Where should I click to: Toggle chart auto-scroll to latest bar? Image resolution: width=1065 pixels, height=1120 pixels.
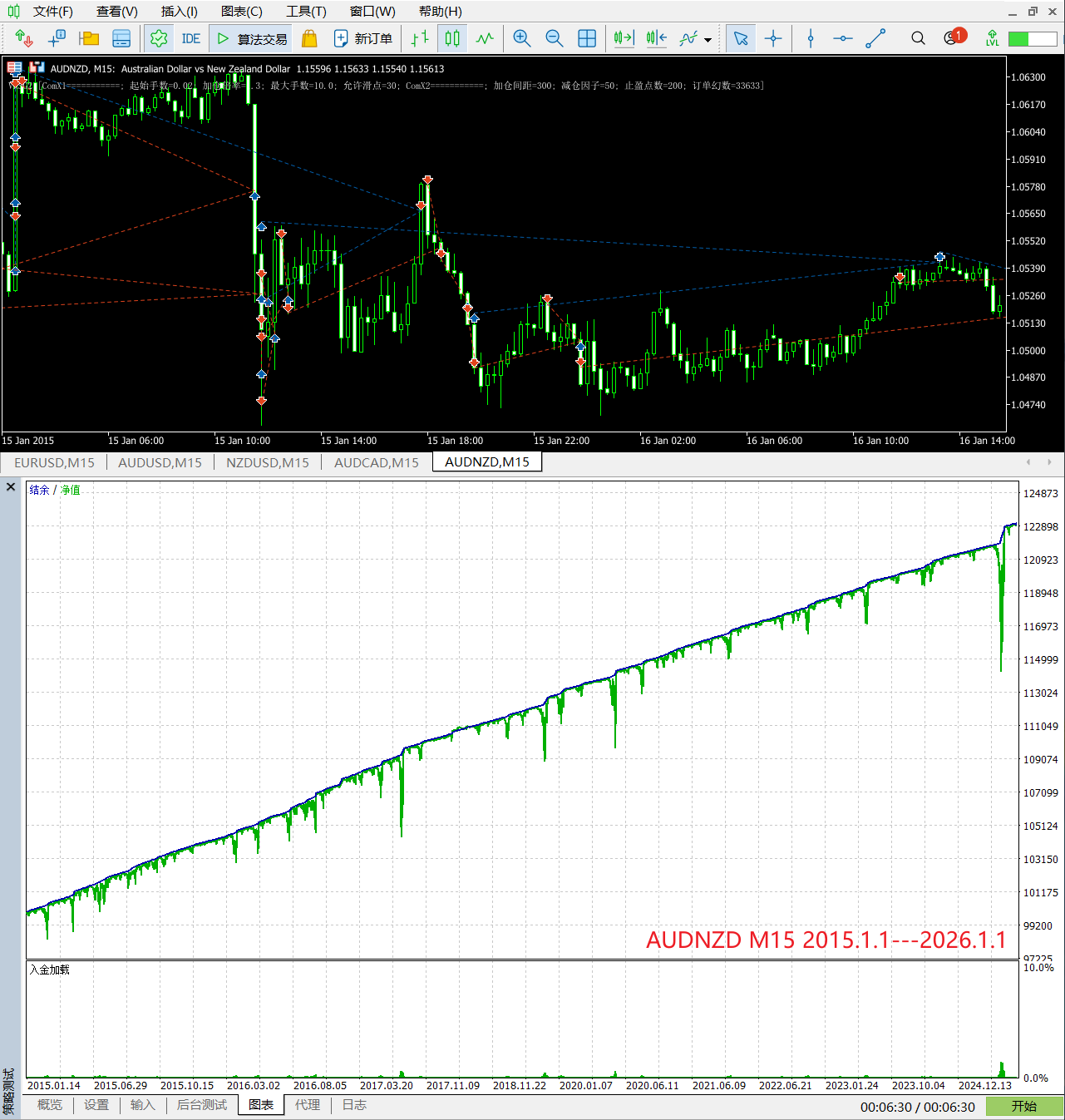pyautogui.click(x=624, y=38)
